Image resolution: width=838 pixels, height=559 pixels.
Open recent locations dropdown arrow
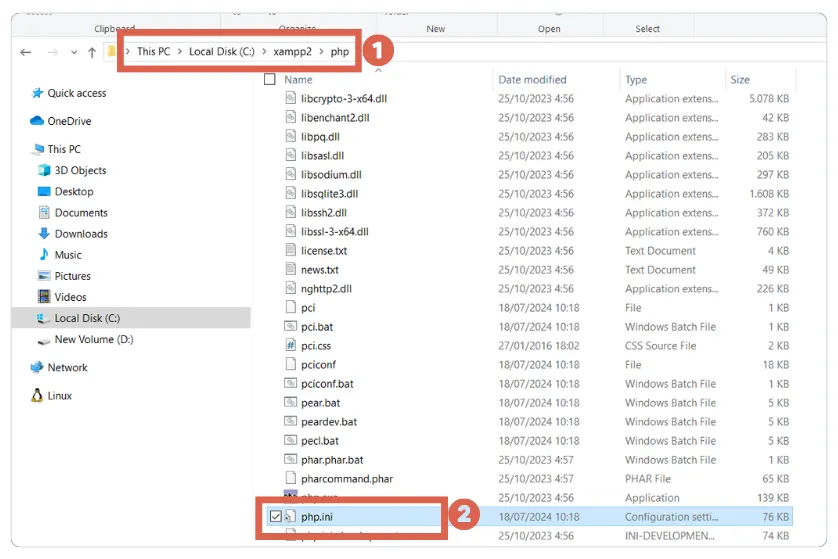tap(74, 52)
